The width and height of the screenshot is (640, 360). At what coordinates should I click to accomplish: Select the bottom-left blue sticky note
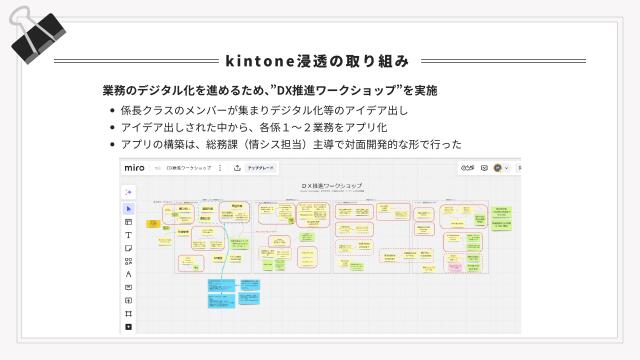tap(221, 301)
